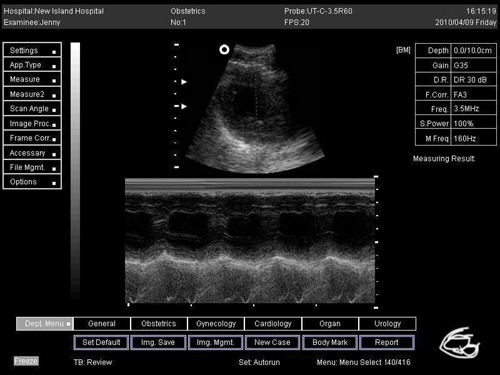Click the BM mode indicator
Image resolution: width=500 pixels, height=375 pixels.
tap(403, 50)
